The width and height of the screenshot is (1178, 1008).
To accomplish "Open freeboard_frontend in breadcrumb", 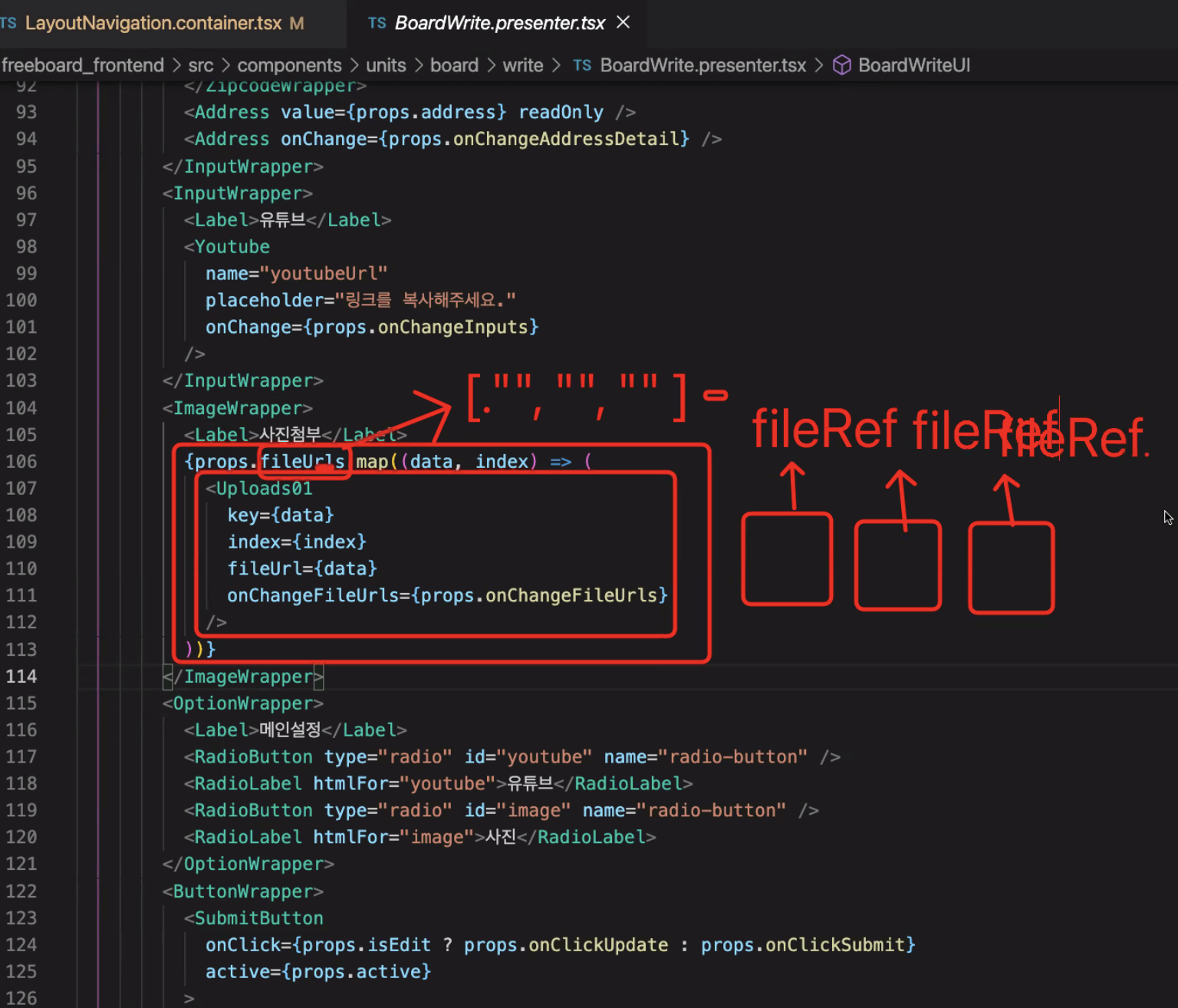I will pos(83,65).
